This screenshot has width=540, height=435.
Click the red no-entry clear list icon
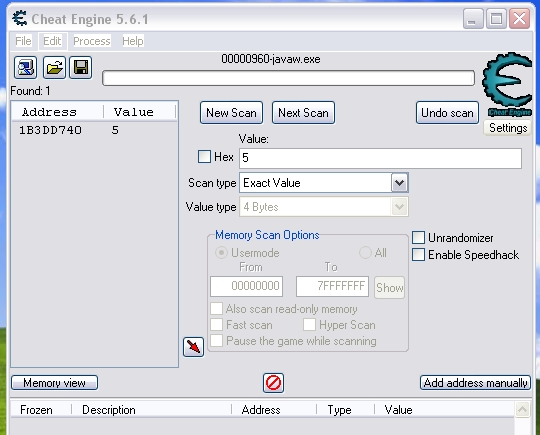point(273,383)
